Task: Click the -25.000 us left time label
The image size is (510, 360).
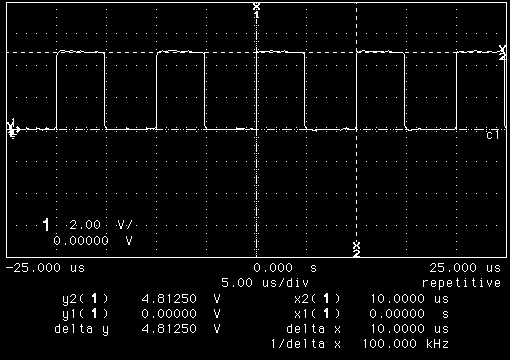Action: 45,268
